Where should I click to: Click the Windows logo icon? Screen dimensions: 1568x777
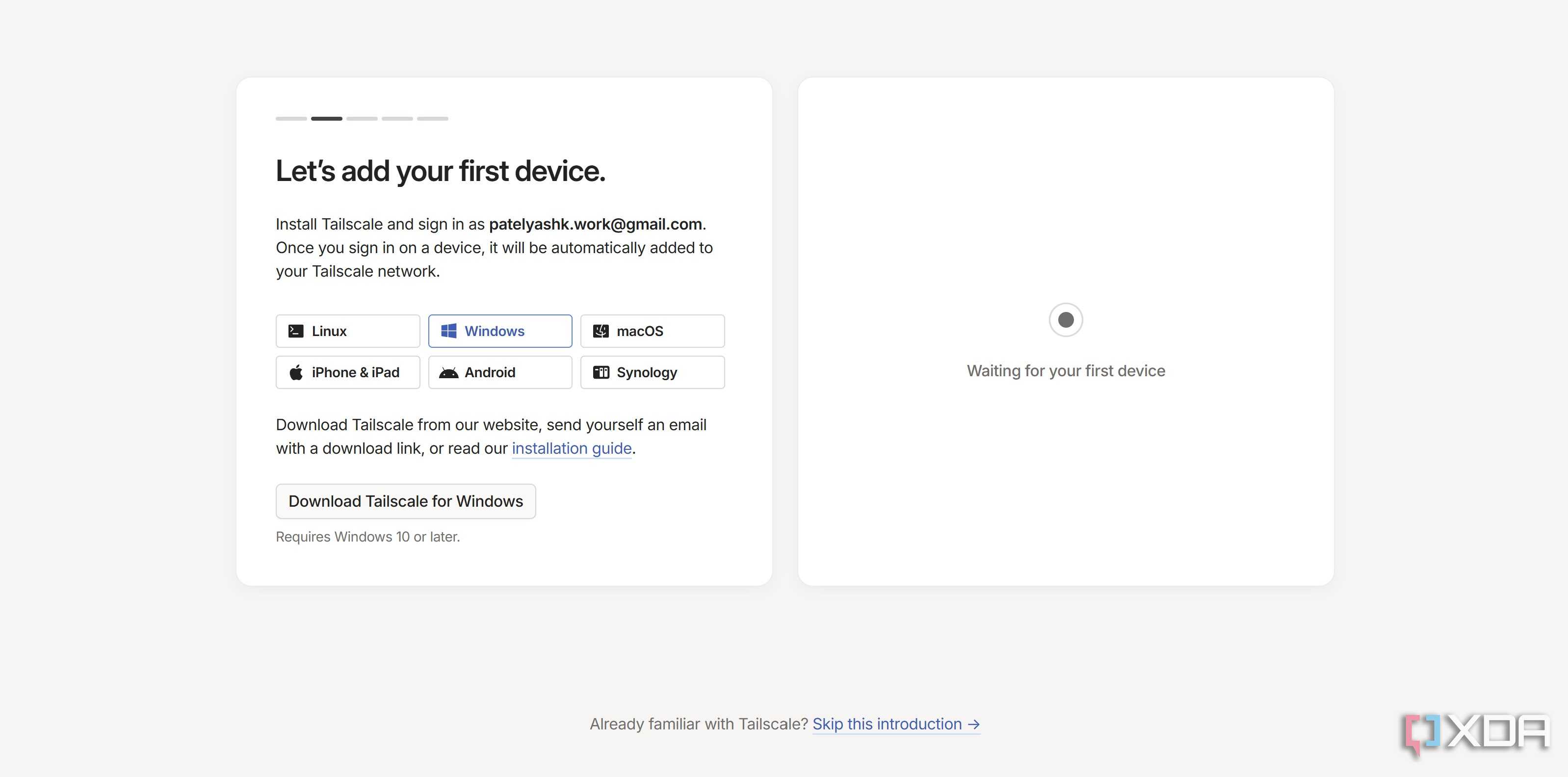coord(448,331)
